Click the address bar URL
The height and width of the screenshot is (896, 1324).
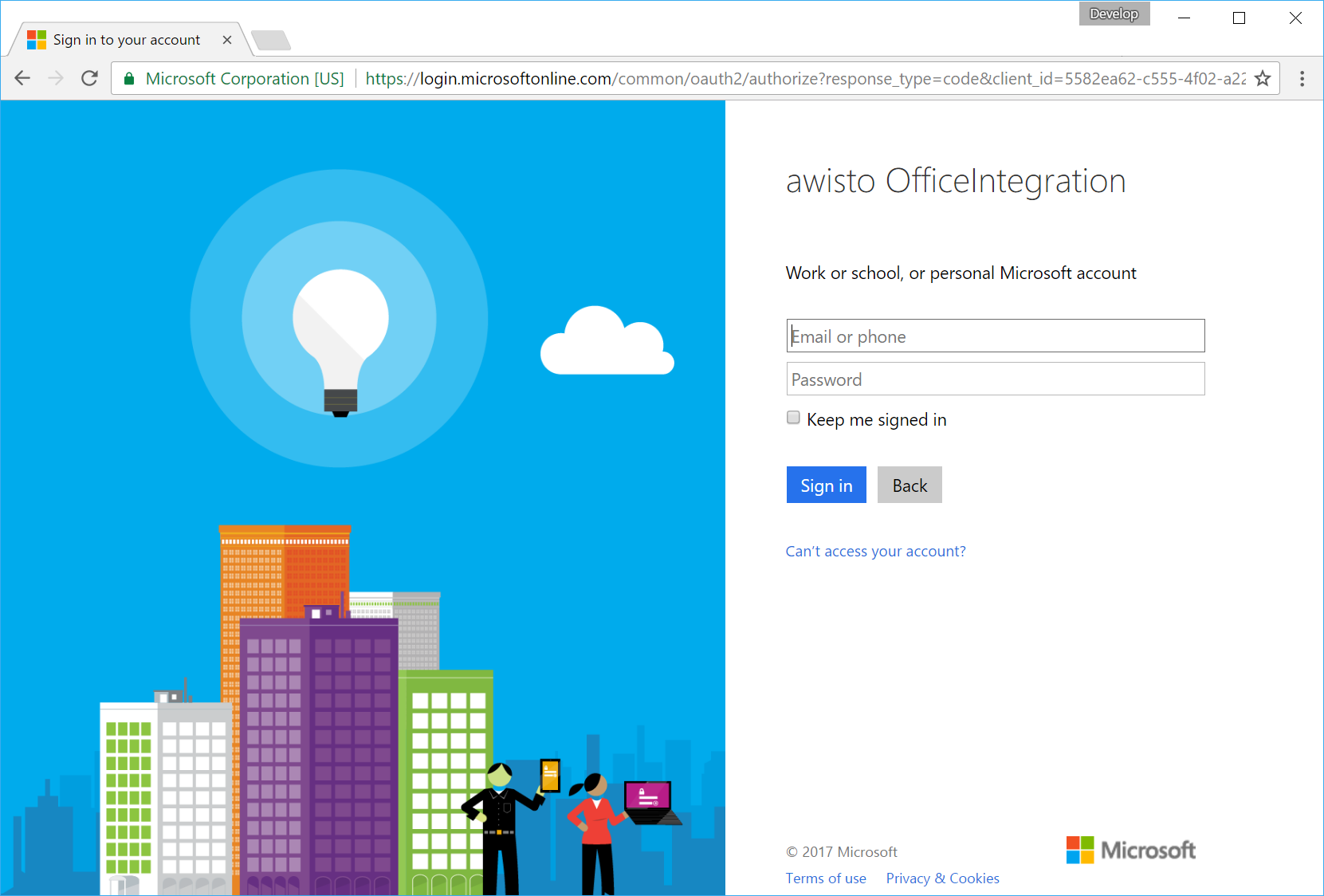click(x=805, y=78)
